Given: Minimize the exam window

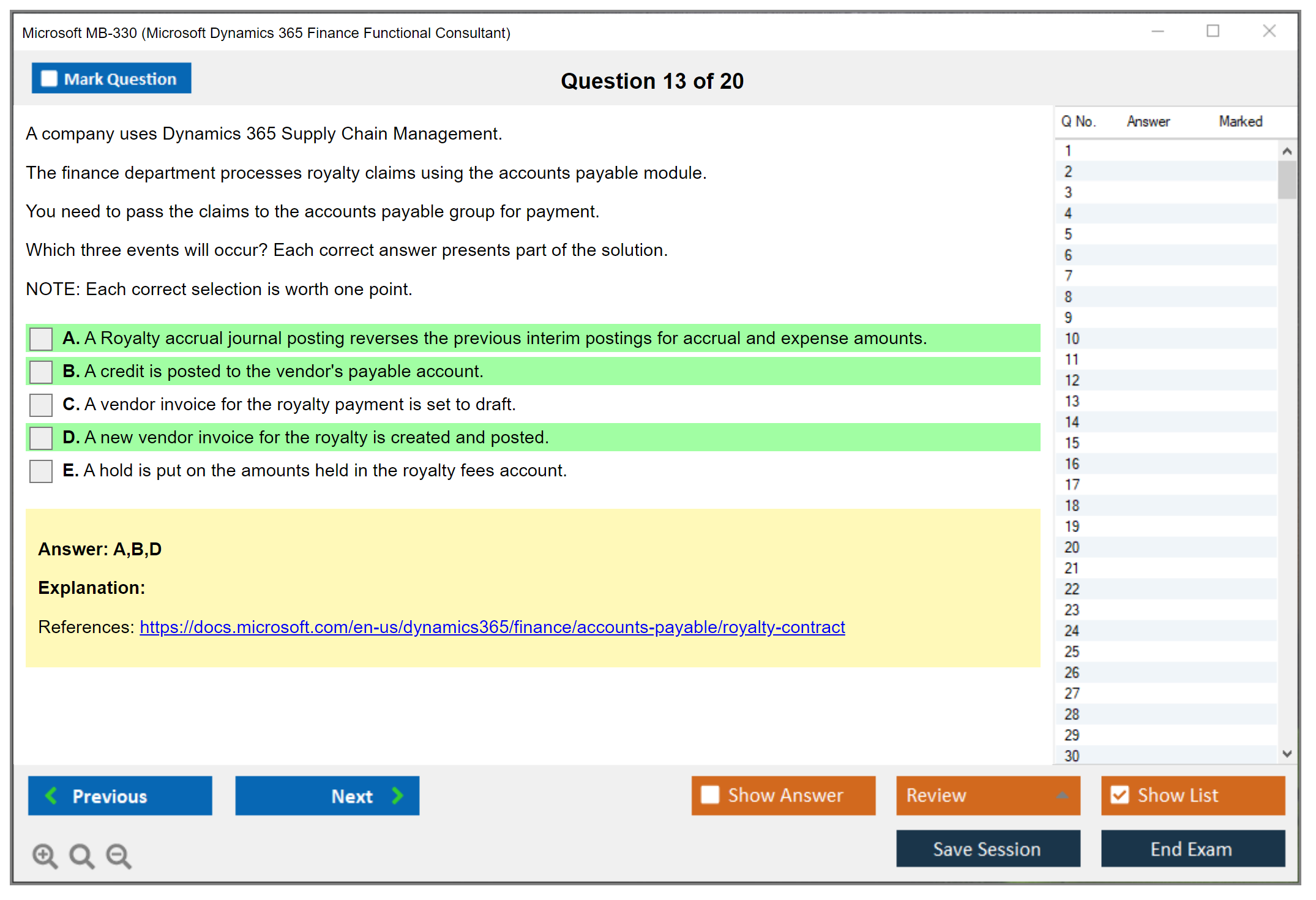Looking at the screenshot, I should click(1157, 31).
